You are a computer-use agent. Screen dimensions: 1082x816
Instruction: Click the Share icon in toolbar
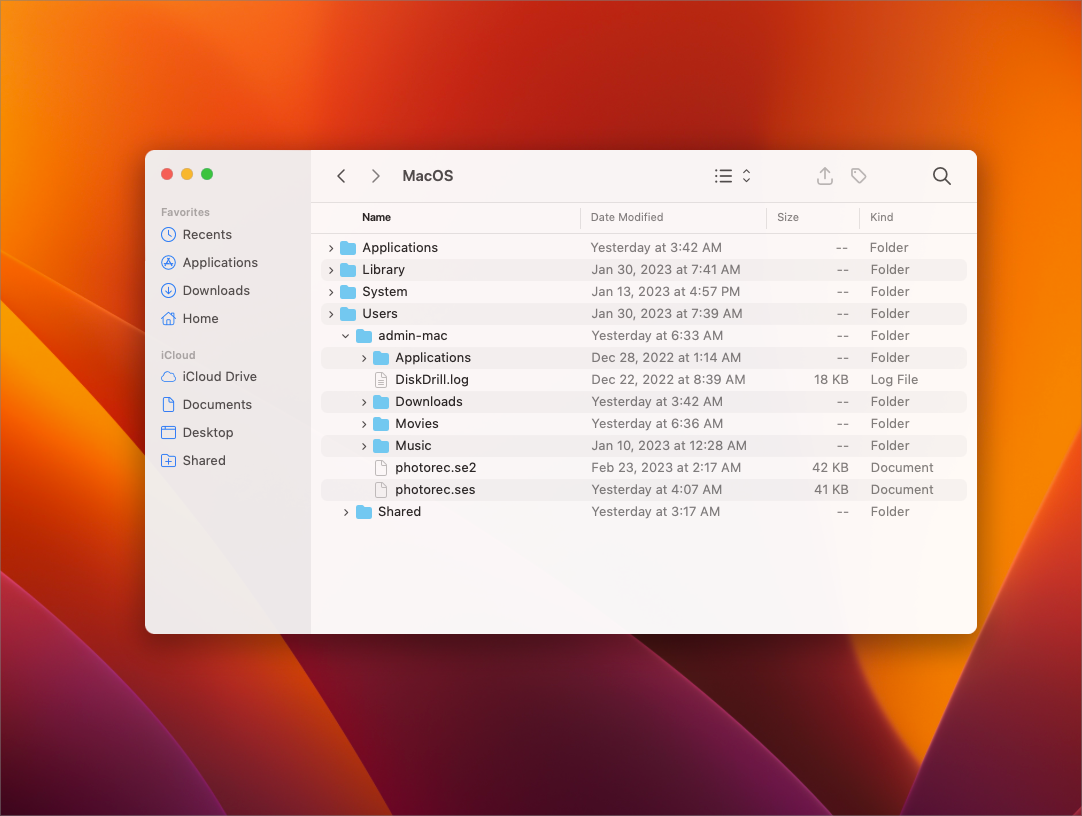coord(825,176)
